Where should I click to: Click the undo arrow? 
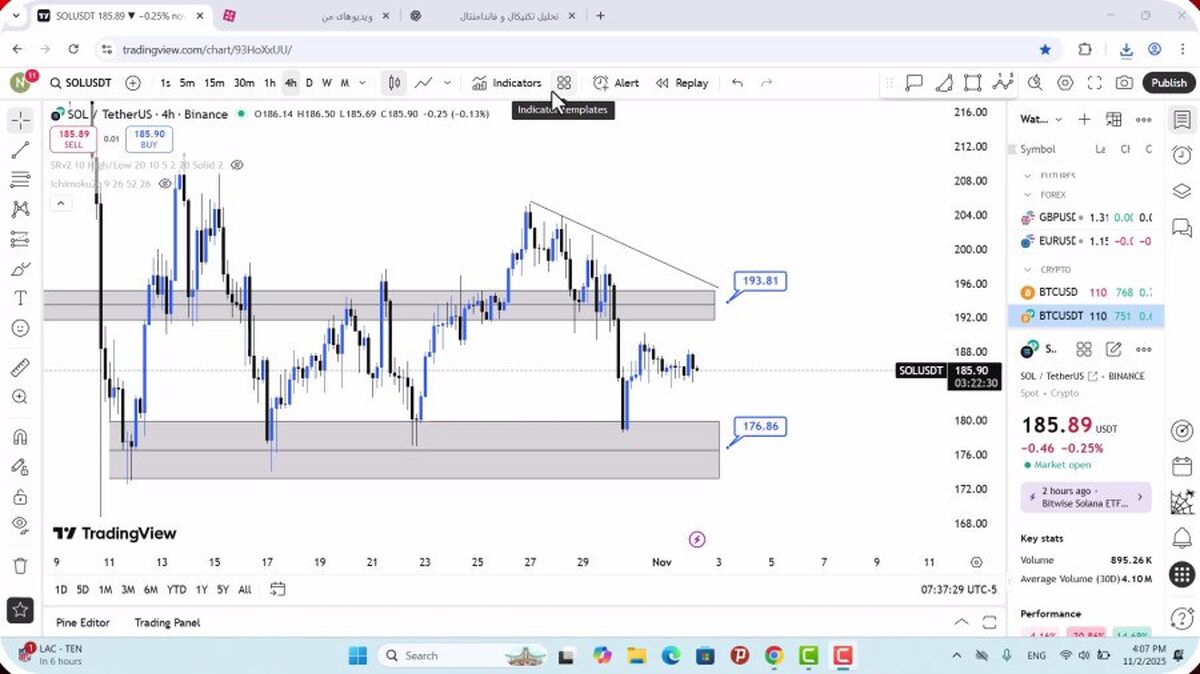[x=737, y=83]
